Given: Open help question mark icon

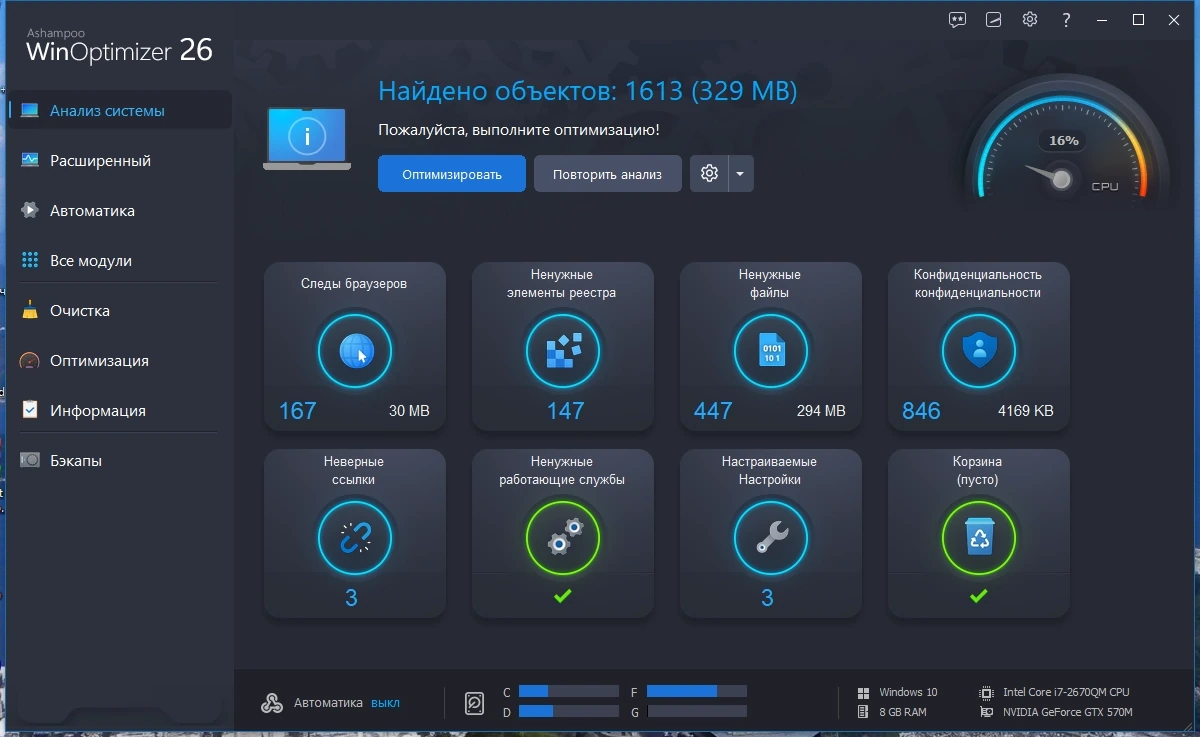Looking at the screenshot, I should [x=1066, y=20].
